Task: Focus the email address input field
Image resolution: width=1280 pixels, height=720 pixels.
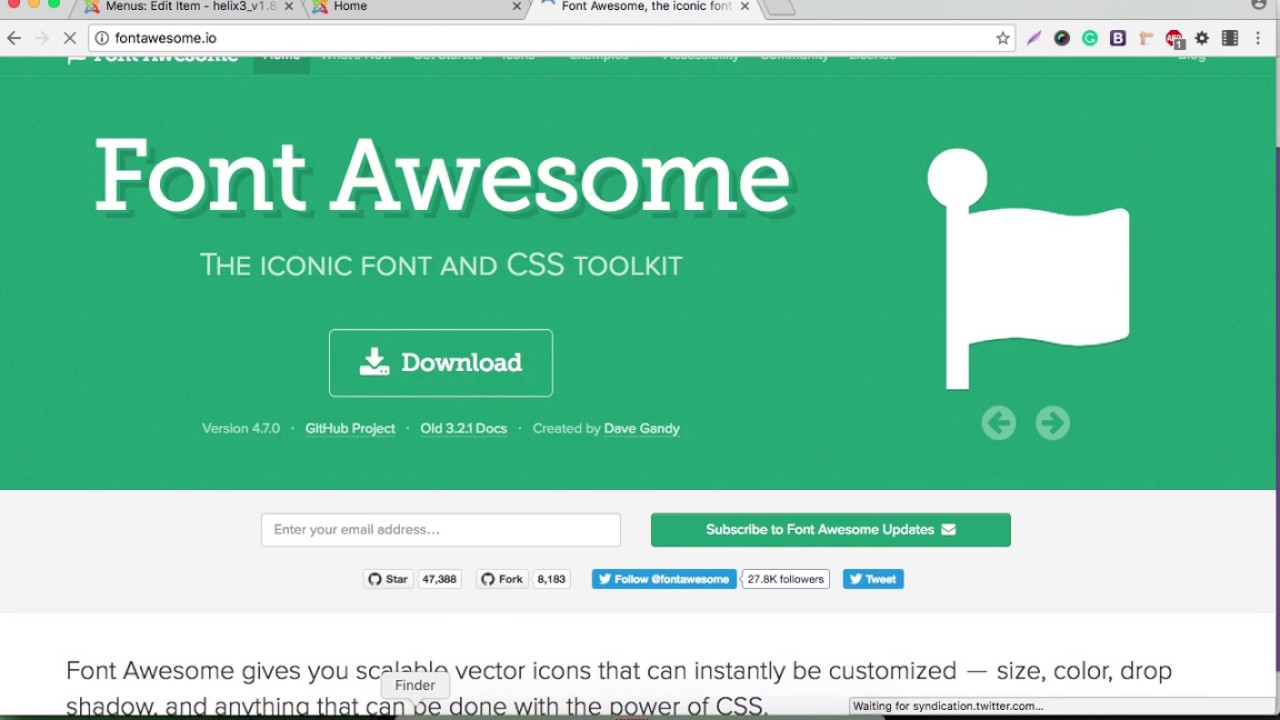Action: coord(441,530)
